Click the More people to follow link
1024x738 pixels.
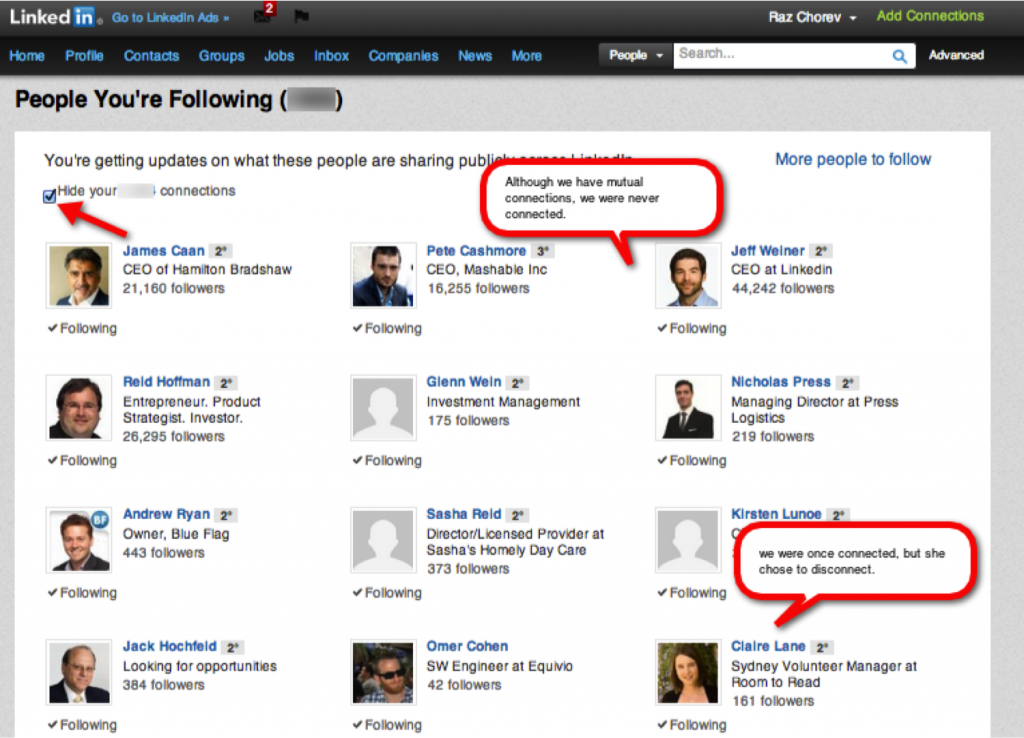point(852,159)
